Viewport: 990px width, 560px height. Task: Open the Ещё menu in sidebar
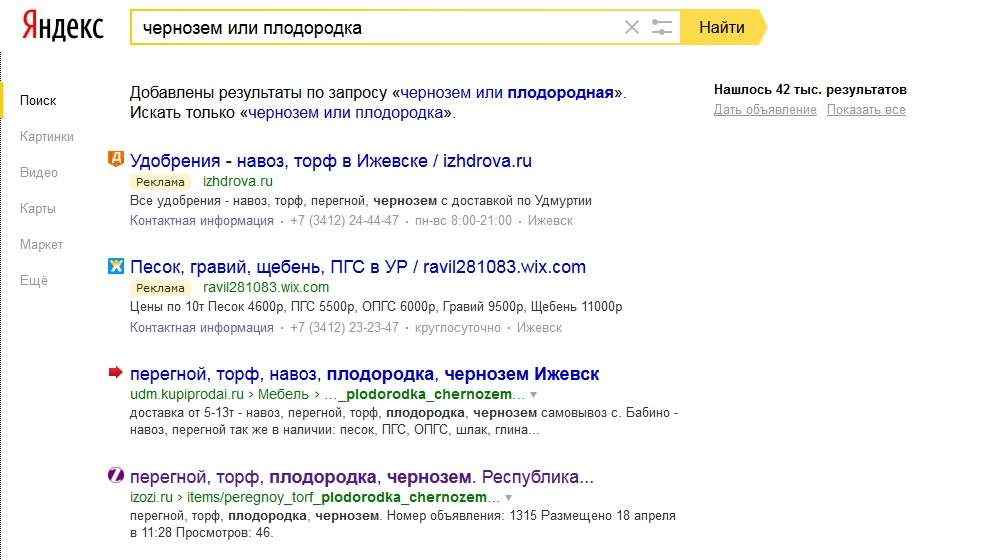tap(33, 280)
